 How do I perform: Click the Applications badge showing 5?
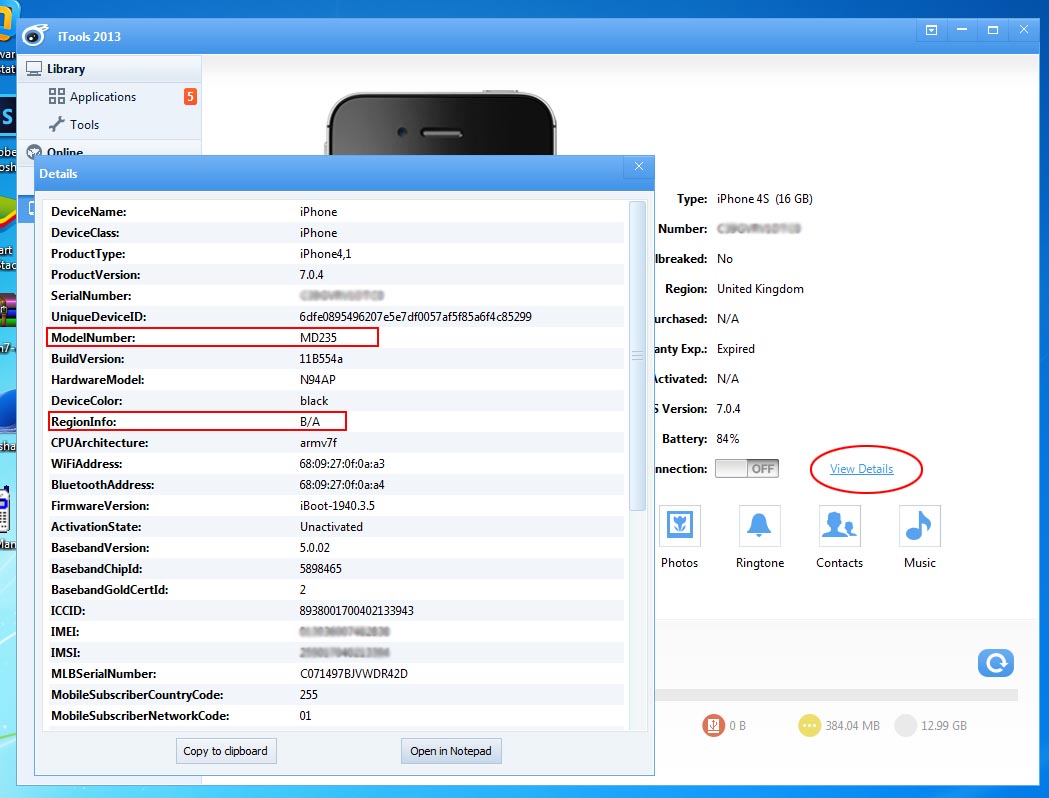pos(190,96)
